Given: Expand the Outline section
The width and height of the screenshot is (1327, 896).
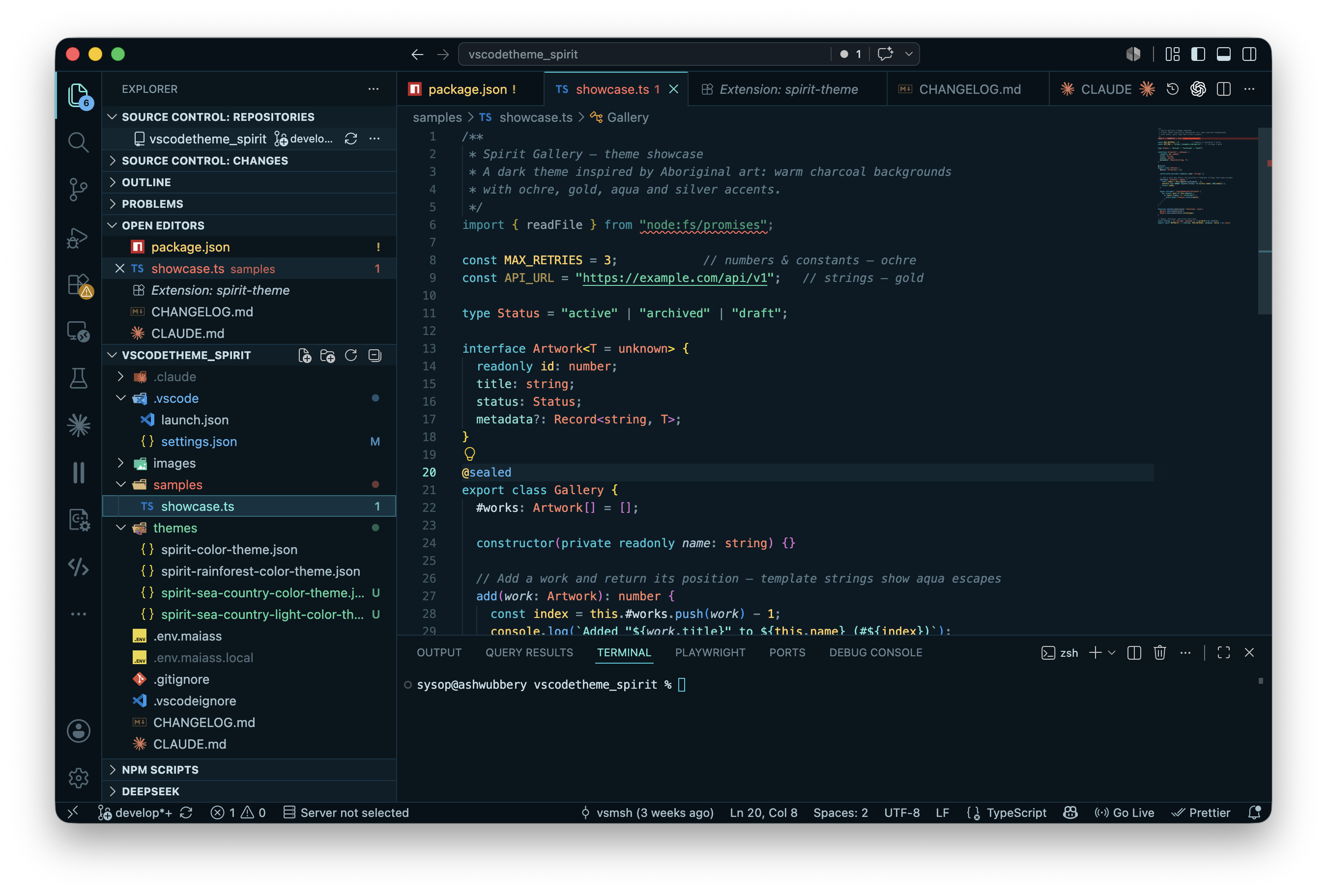Looking at the screenshot, I should coord(249,182).
